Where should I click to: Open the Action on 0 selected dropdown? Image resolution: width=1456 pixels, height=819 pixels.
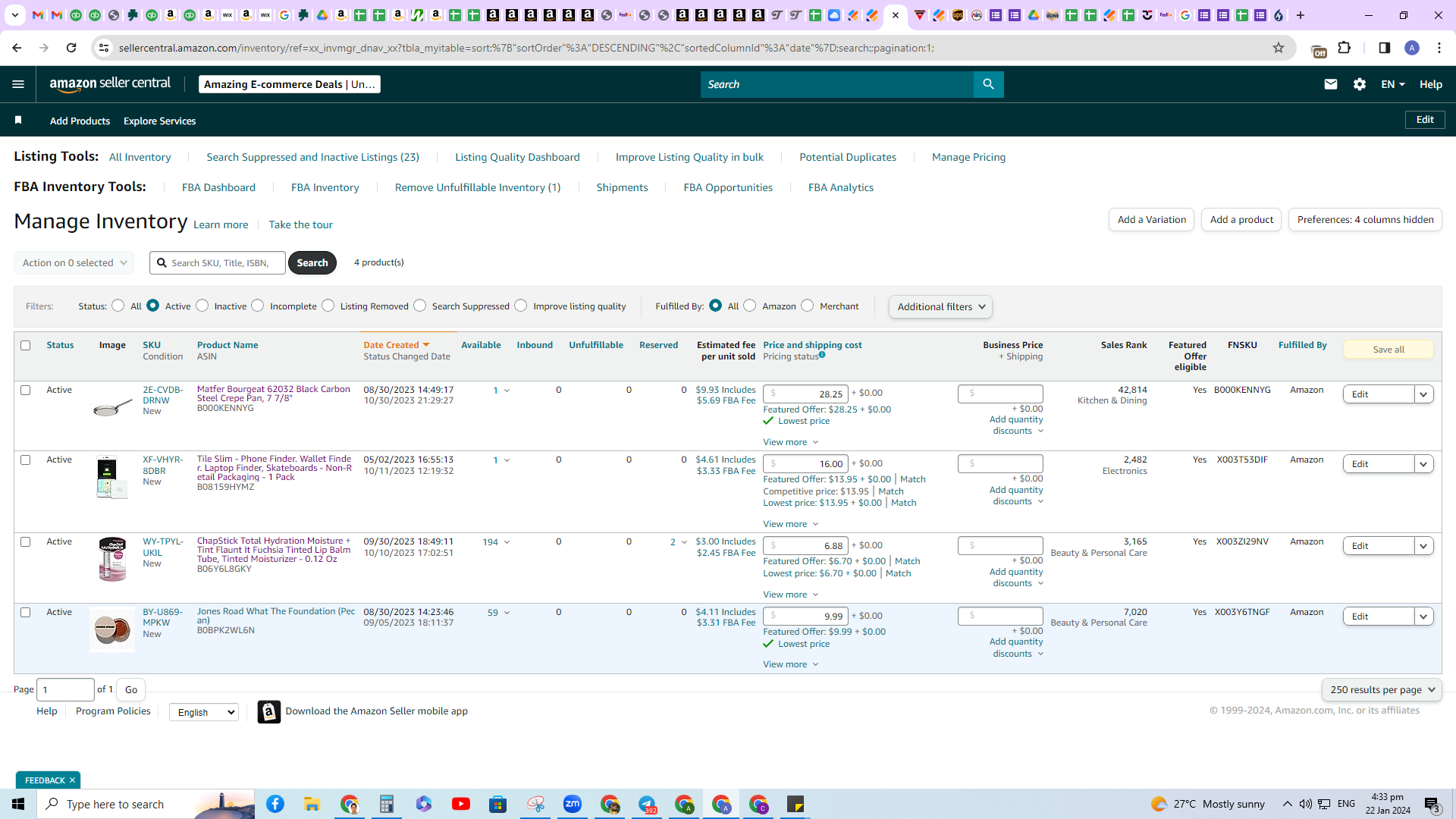point(74,263)
